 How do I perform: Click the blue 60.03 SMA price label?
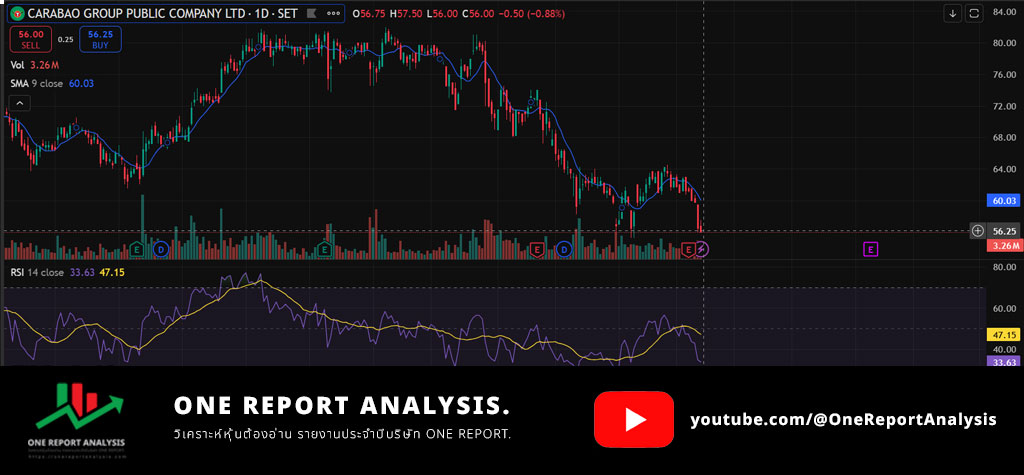[1003, 201]
